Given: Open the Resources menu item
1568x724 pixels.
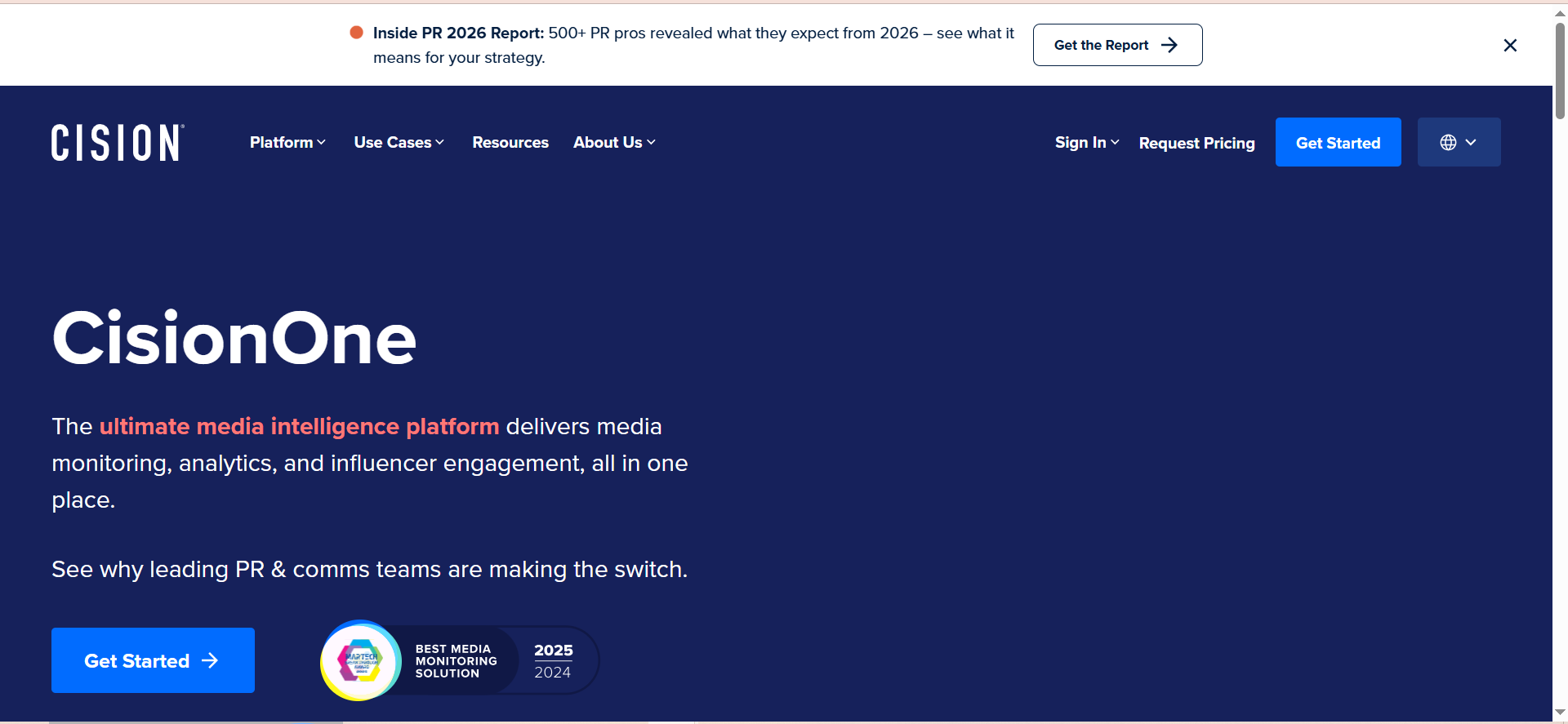Looking at the screenshot, I should coord(510,142).
